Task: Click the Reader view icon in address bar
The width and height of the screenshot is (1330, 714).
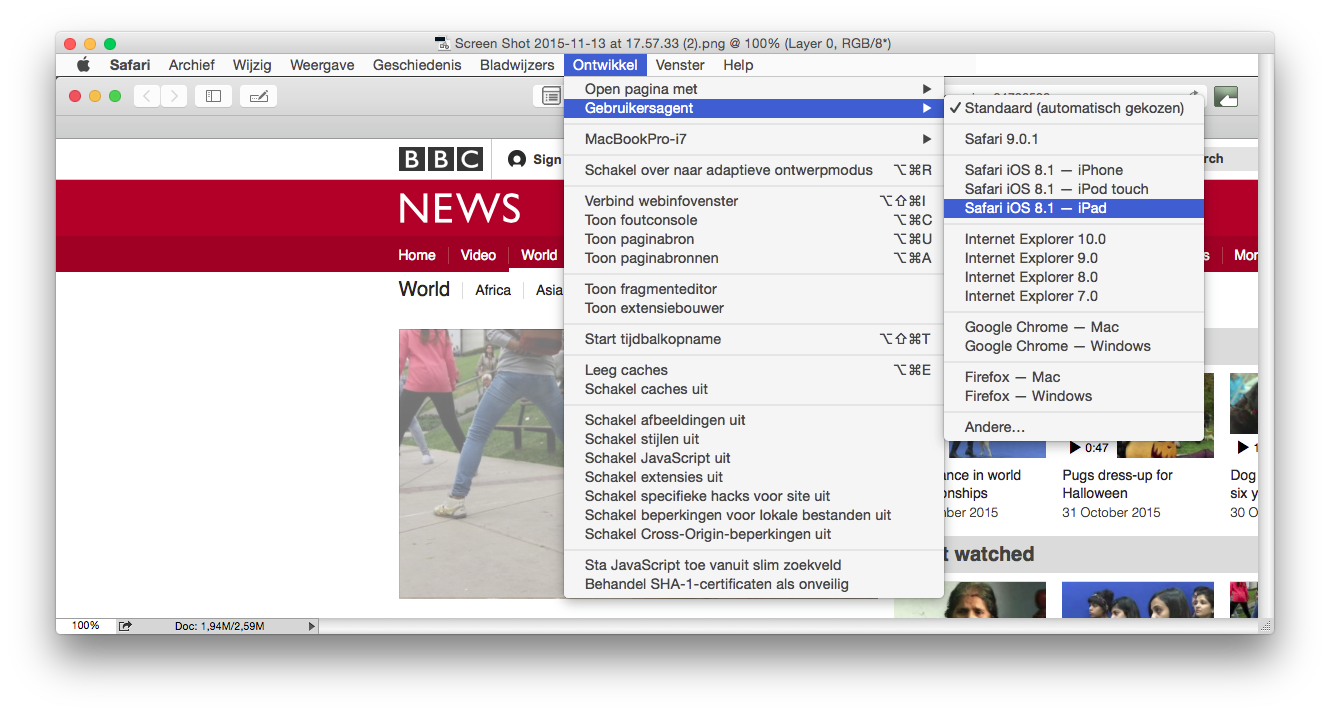Action: 551,96
